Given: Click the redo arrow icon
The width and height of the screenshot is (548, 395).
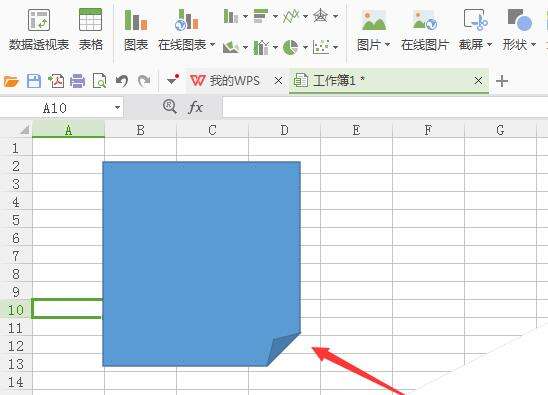Looking at the screenshot, I should (x=144, y=81).
